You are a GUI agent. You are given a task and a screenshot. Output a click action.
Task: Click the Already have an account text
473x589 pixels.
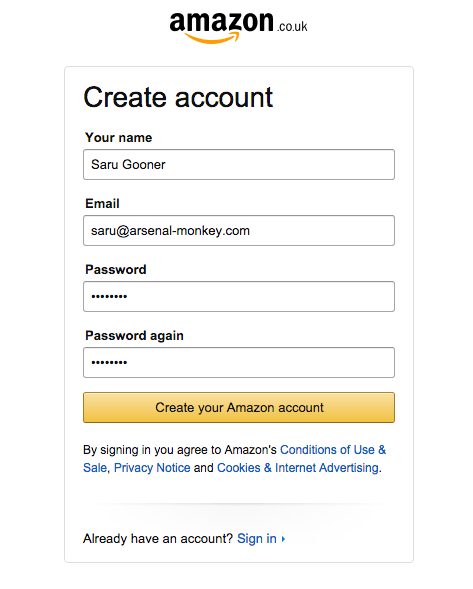(x=158, y=539)
